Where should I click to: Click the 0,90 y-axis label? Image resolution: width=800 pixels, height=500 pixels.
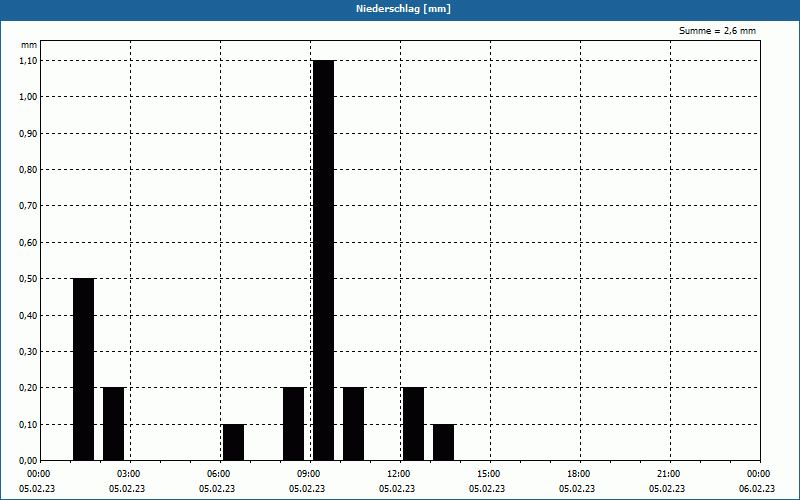[28, 133]
